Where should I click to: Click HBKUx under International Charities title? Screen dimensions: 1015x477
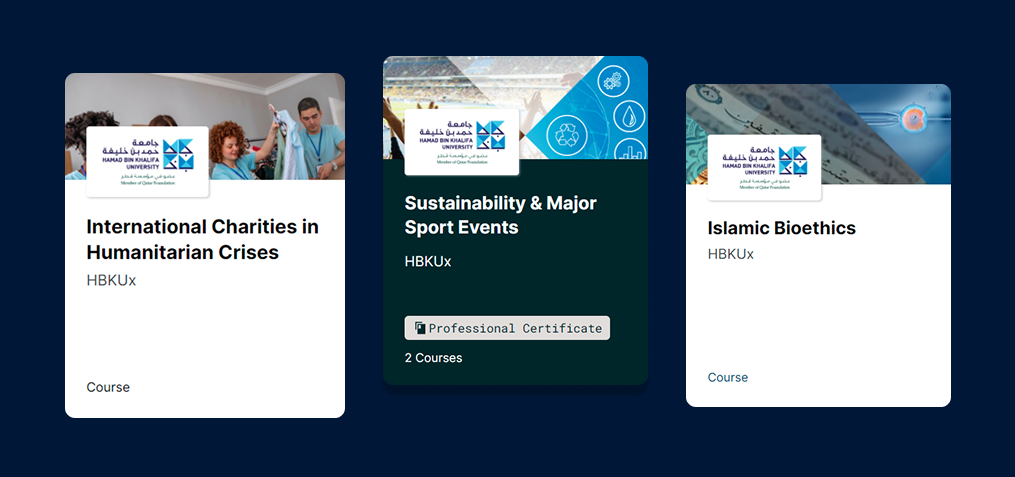click(111, 280)
